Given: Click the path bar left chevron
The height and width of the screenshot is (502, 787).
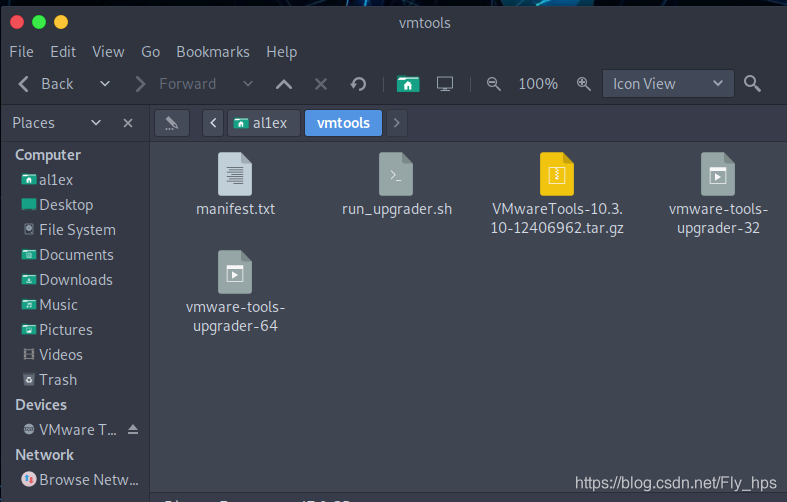Looking at the screenshot, I should click(x=213, y=123).
